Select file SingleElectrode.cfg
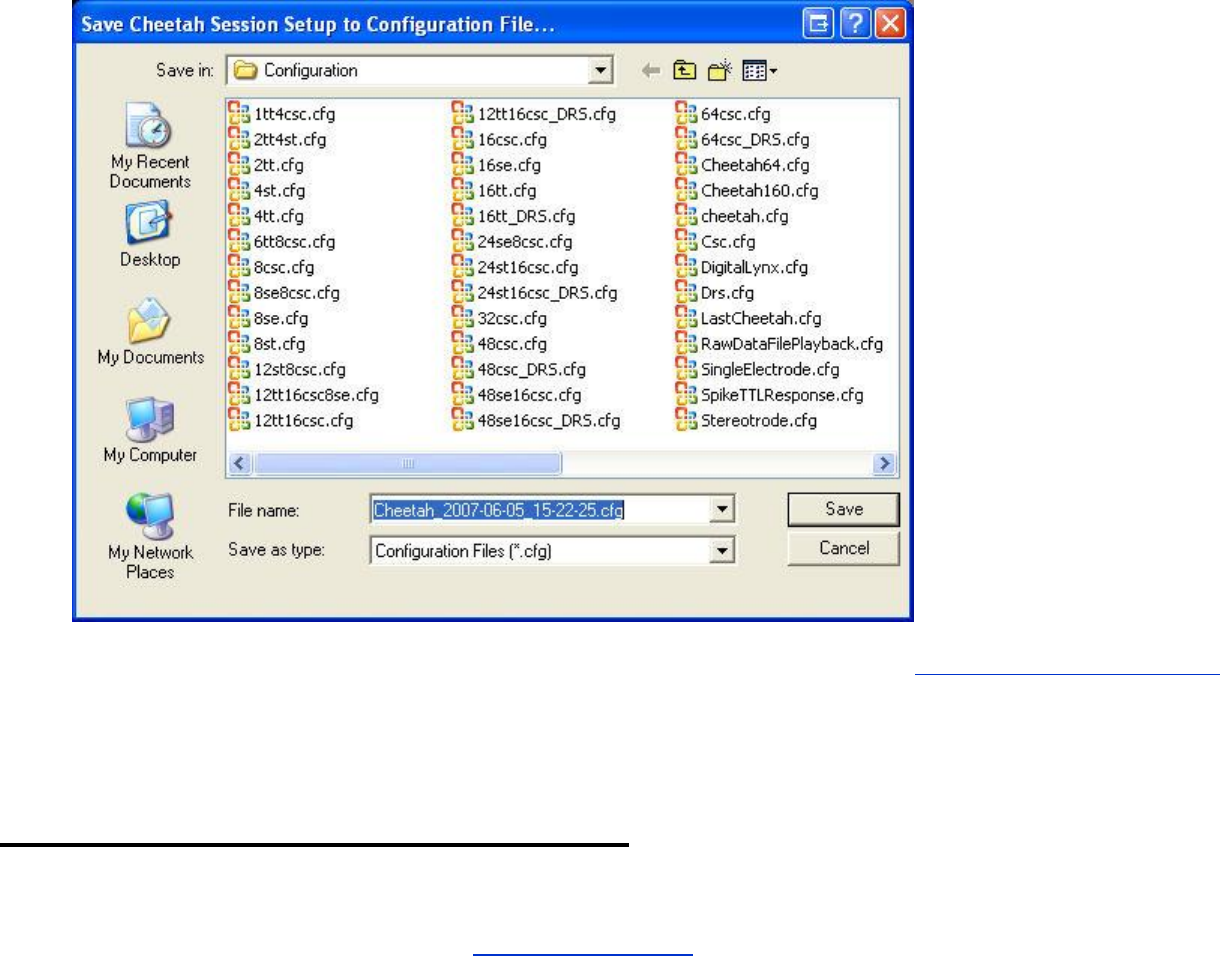The image size is (1220, 956). [x=756, y=369]
